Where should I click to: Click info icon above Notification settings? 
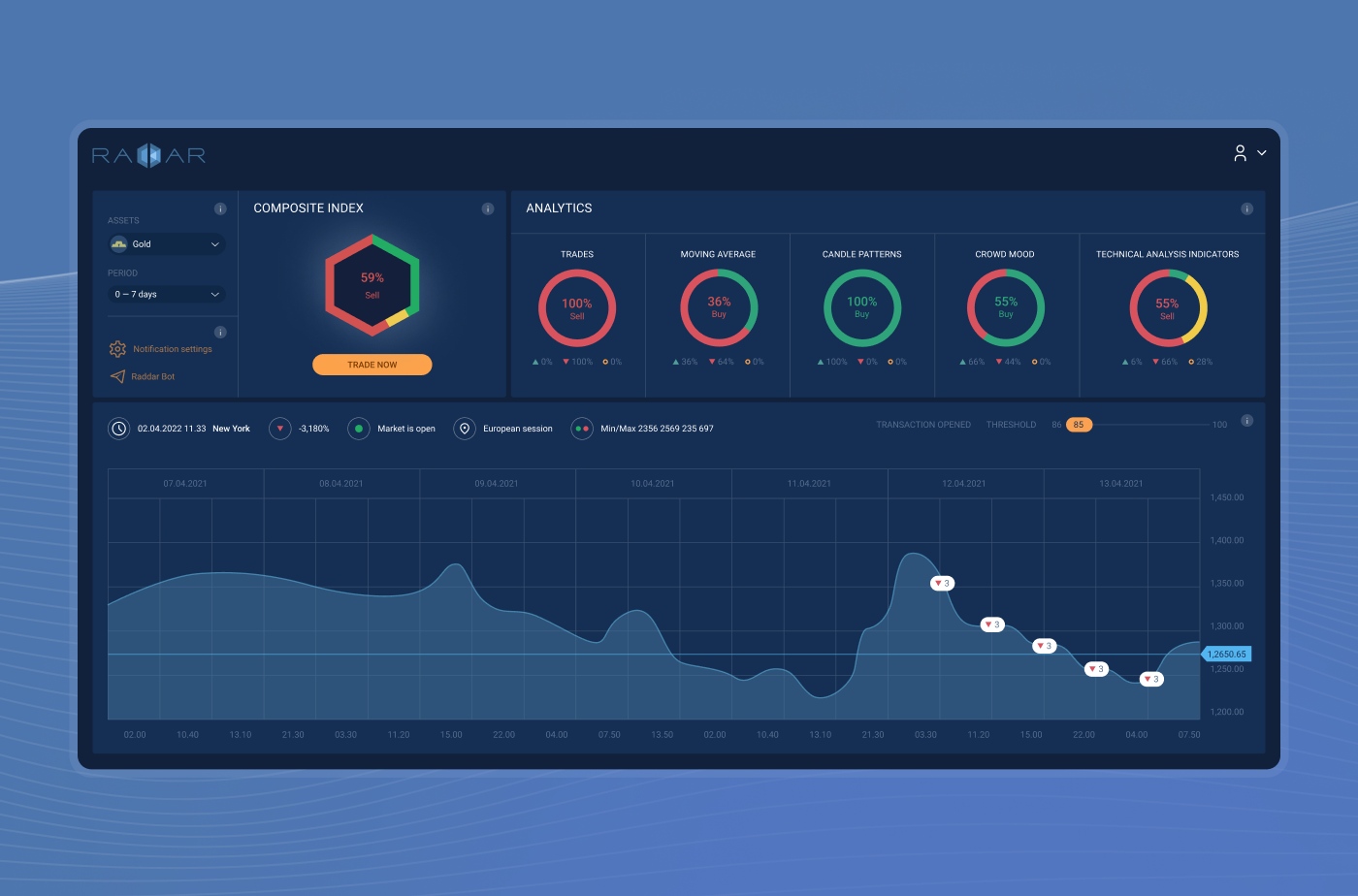(x=220, y=332)
